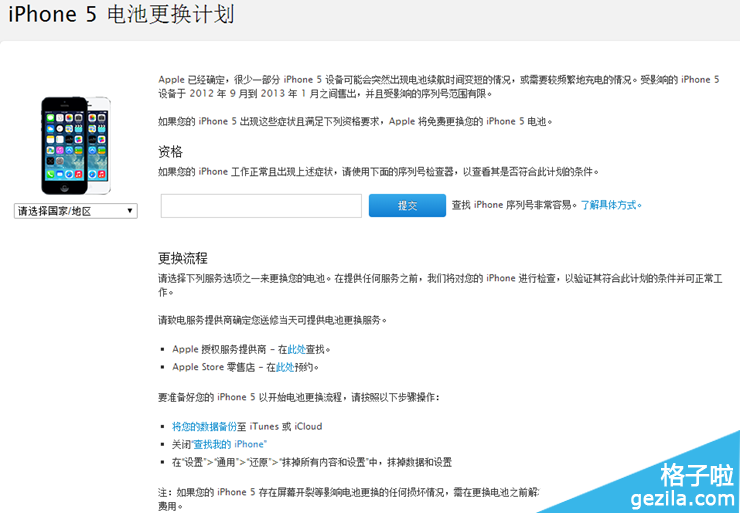This screenshot has width=740, height=513.
Task: Select the 更换流程 section heading
Action: click(183, 258)
